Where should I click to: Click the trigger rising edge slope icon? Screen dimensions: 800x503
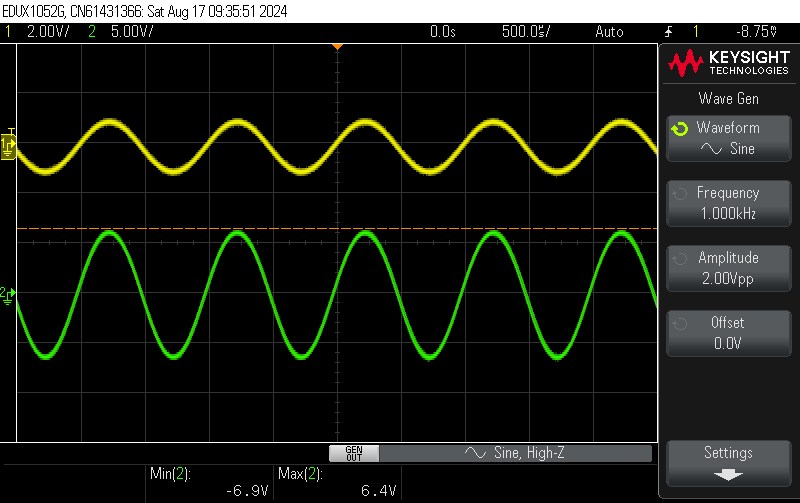(667, 31)
